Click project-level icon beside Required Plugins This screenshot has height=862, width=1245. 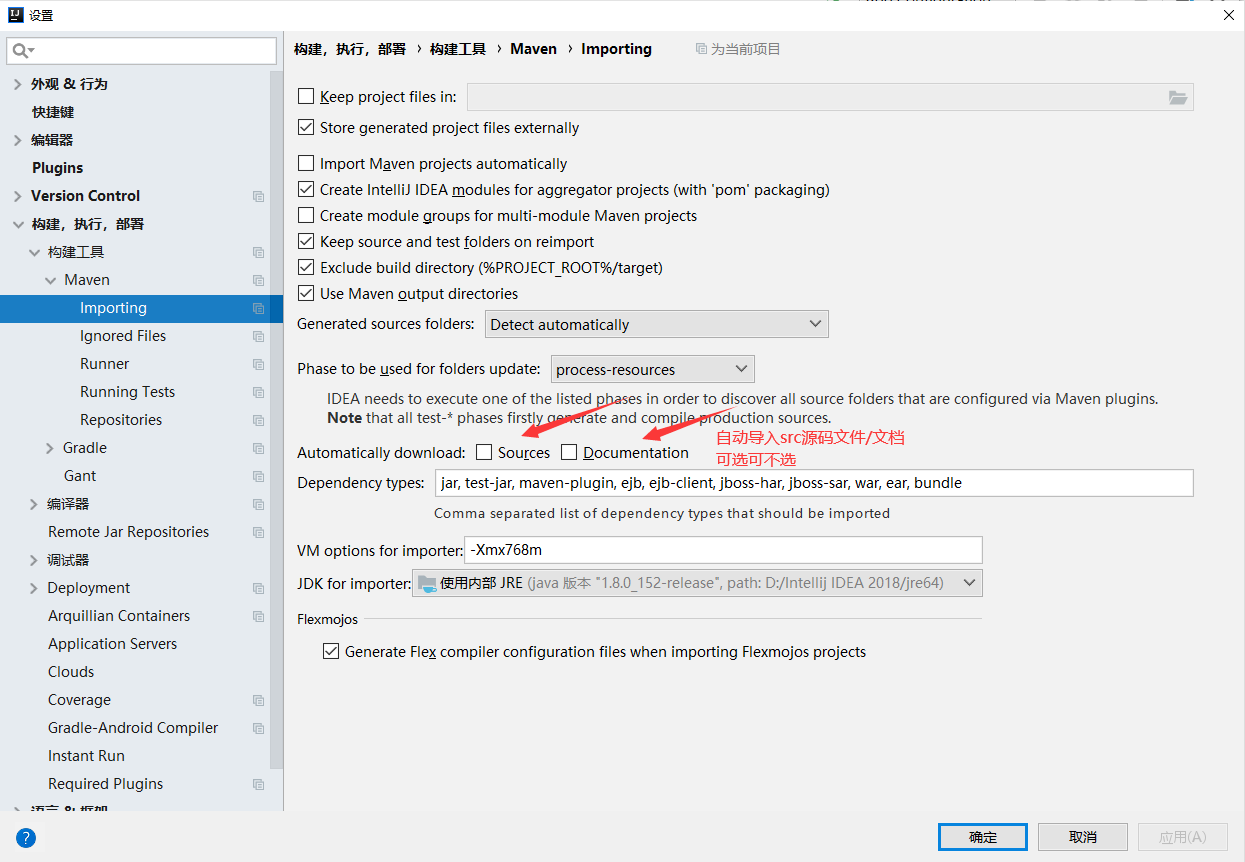click(x=258, y=784)
